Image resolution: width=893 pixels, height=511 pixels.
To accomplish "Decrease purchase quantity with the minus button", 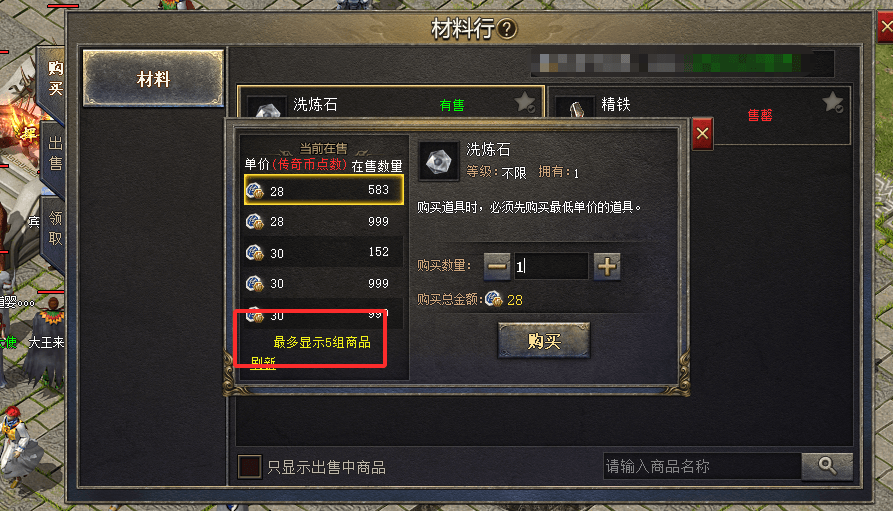I will 497,266.
